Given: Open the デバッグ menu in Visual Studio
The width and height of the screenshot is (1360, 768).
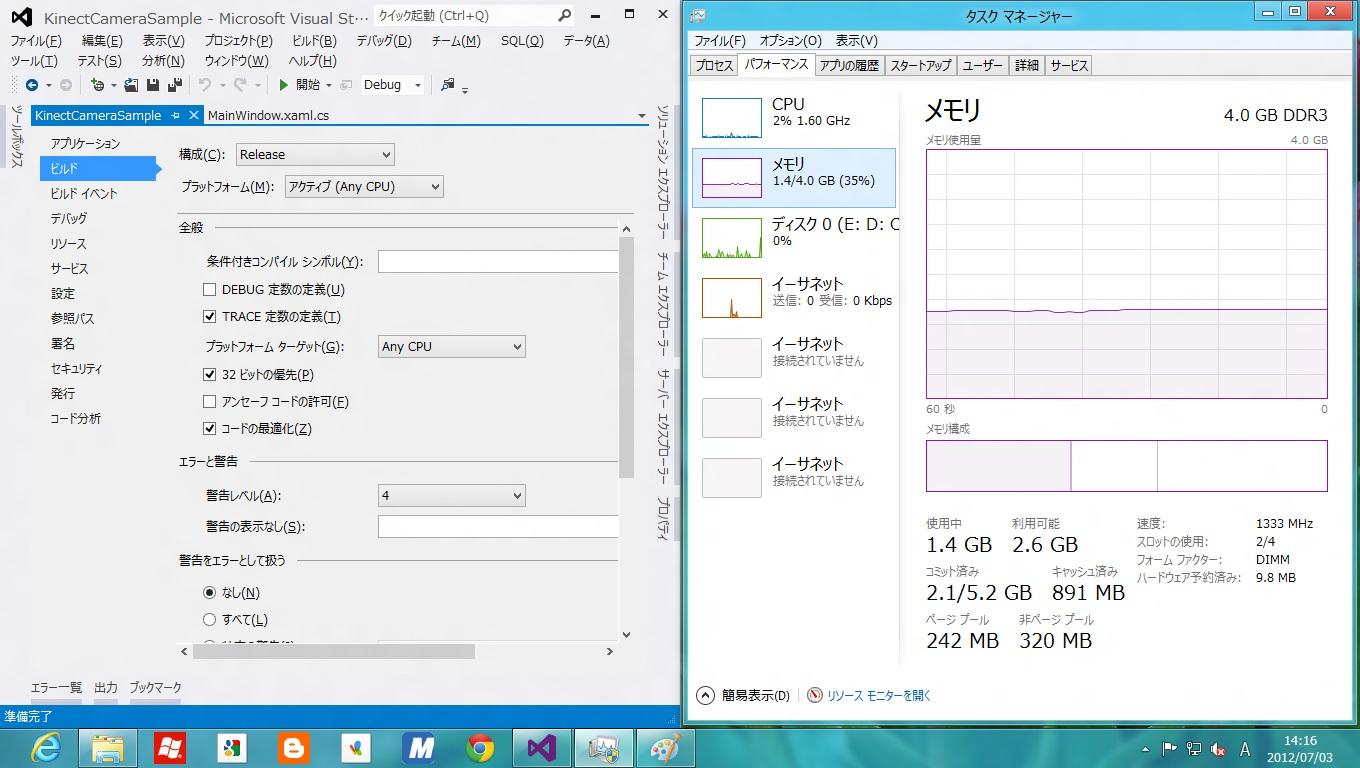Looking at the screenshot, I should tap(384, 41).
